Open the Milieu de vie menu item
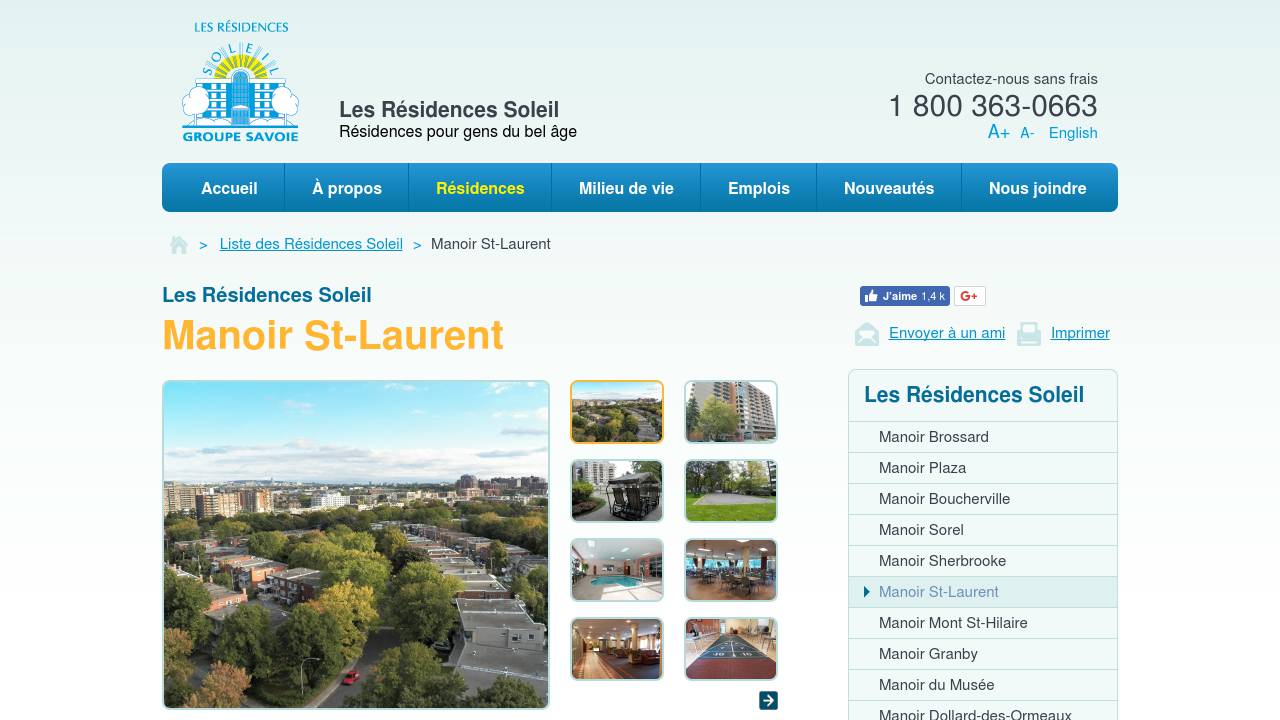This screenshot has height=720, width=1280. pyautogui.click(x=626, y=188)
